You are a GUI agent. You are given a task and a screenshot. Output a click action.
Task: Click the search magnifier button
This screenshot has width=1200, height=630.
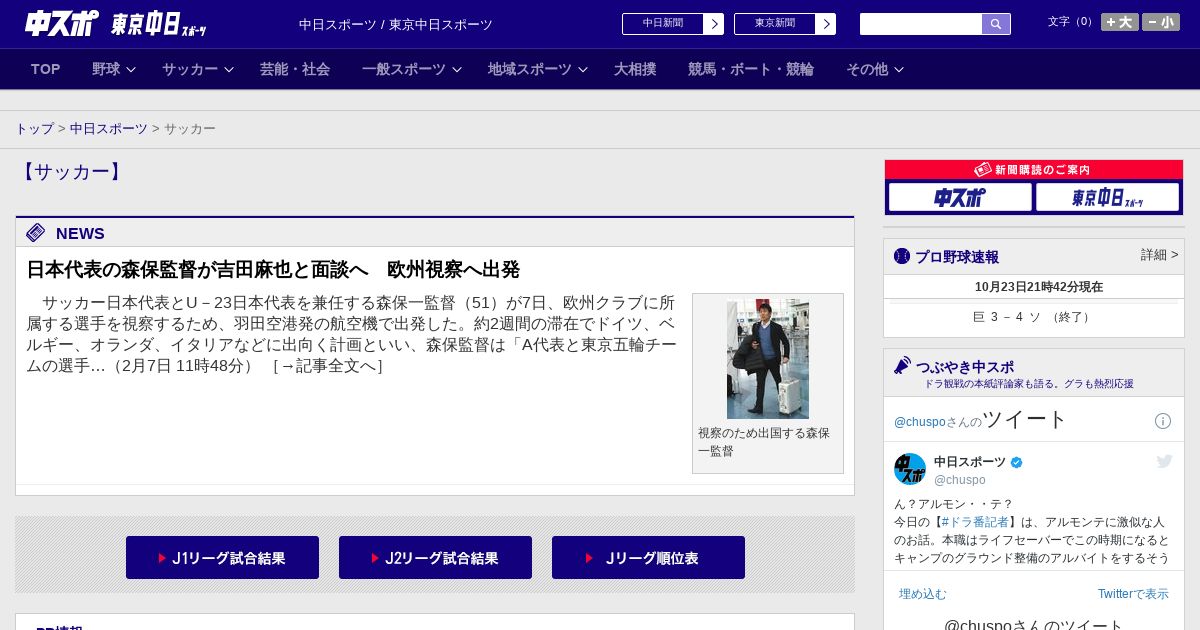(996, 24)
